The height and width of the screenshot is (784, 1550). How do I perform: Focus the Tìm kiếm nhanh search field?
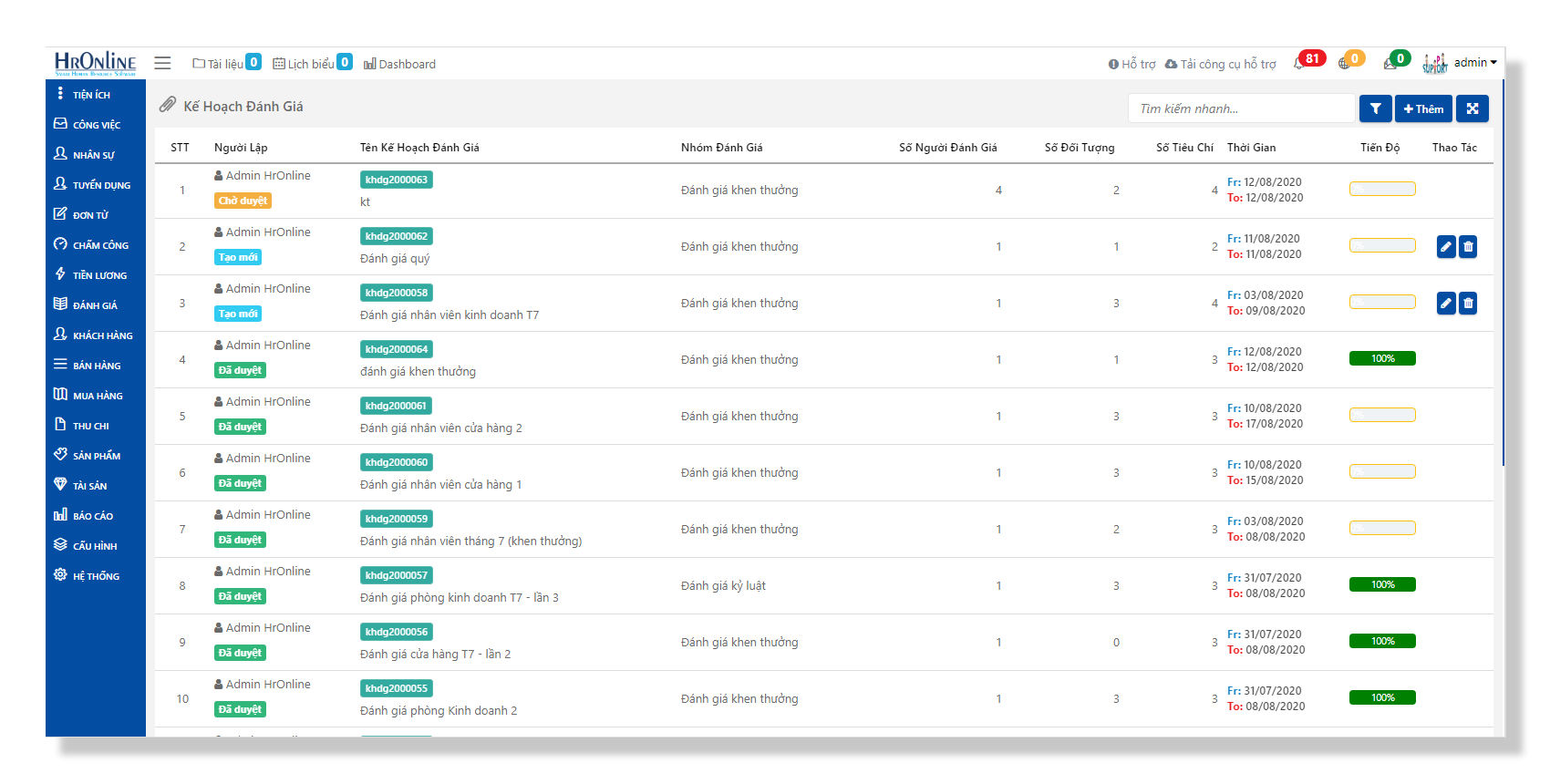1241,108
